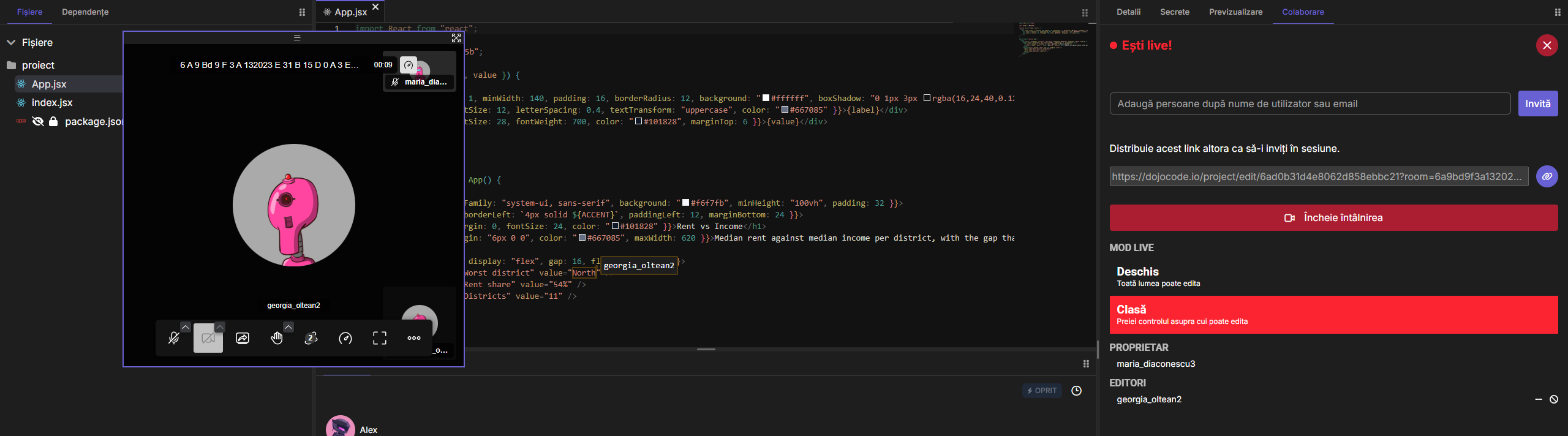Unmute microphone in the video call toolbar
Image resolution: width=1568 pixels, height=436 pixels.
click(x=174, y=338)
